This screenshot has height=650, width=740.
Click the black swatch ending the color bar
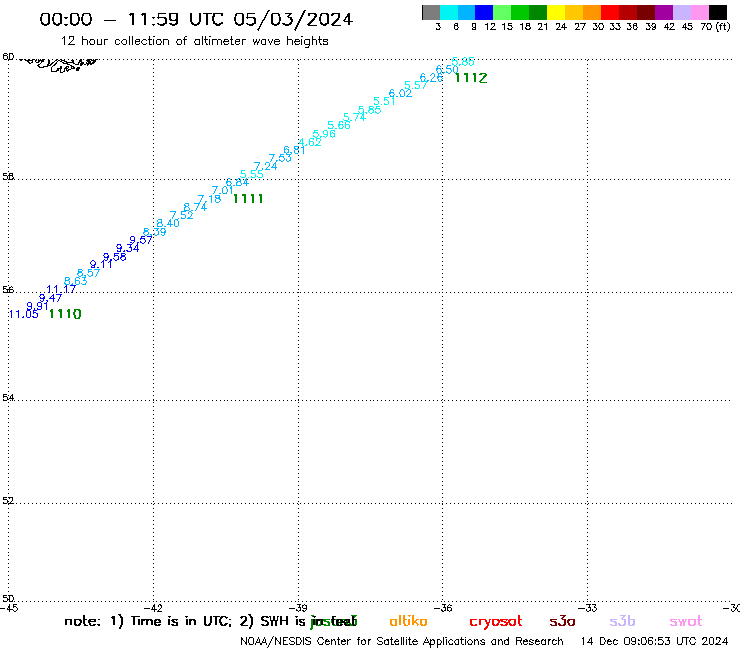[x=717, y=12]
